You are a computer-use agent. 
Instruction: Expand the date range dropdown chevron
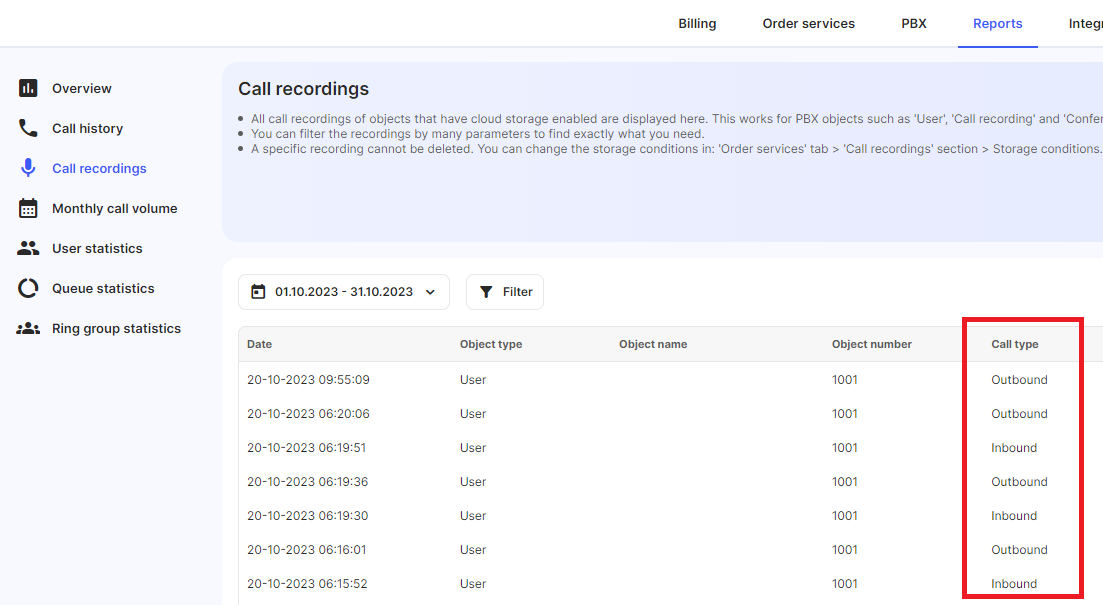431,292
